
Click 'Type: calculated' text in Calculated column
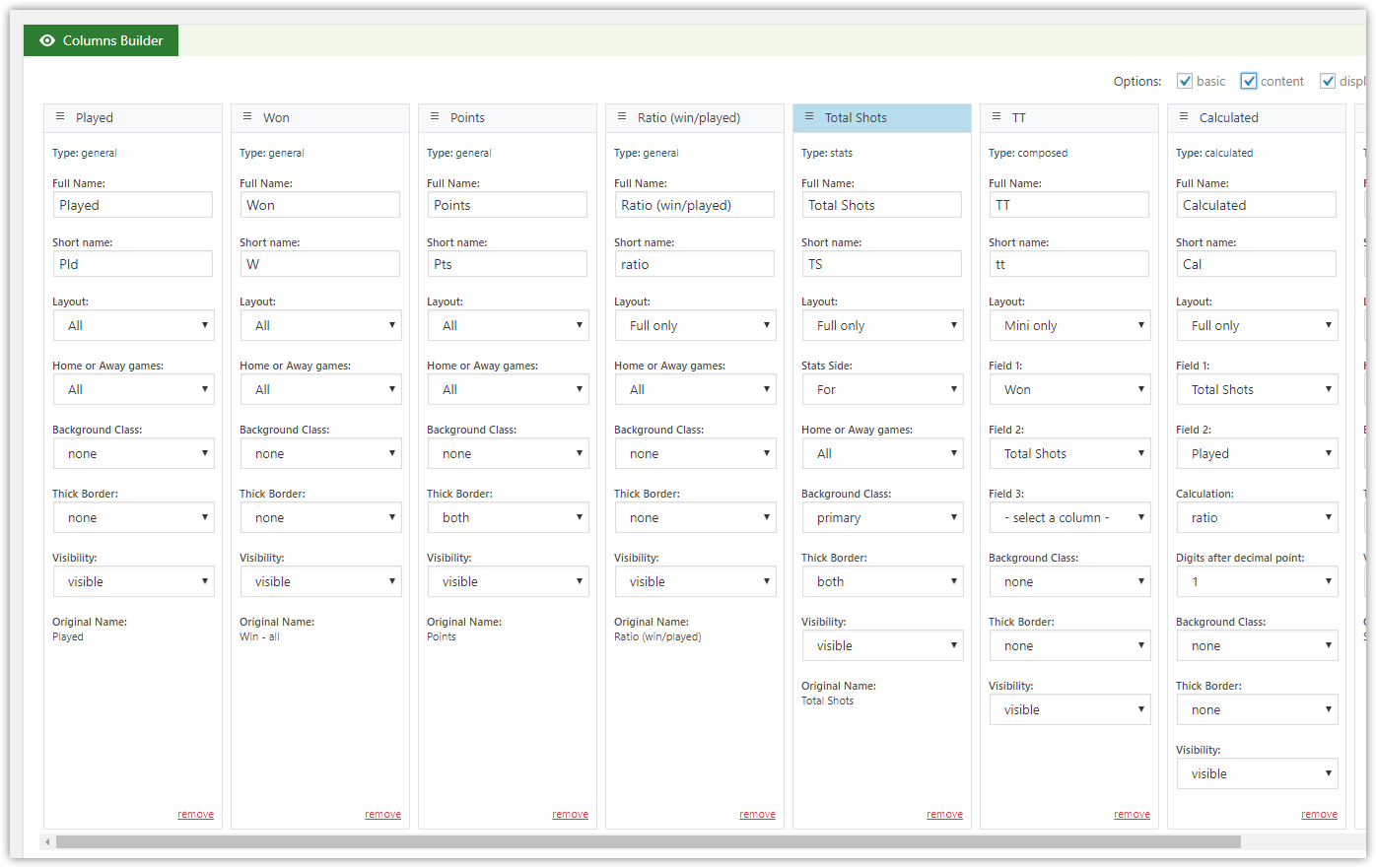click(x=1214, y=153)
